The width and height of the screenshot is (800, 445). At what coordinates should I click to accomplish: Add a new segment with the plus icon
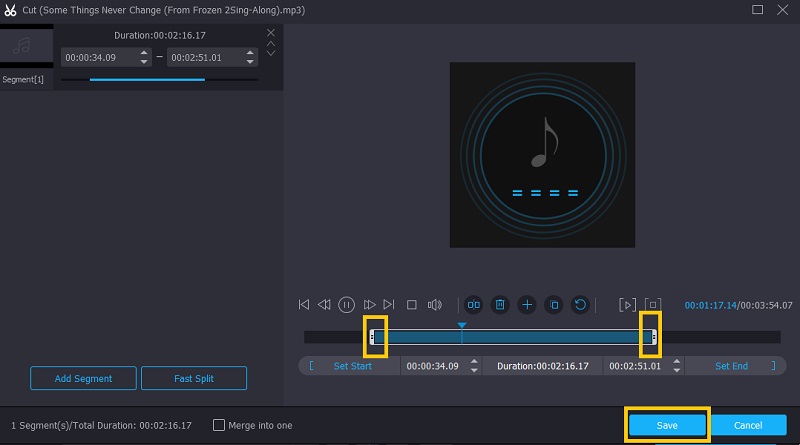click(x=527, y=304)
